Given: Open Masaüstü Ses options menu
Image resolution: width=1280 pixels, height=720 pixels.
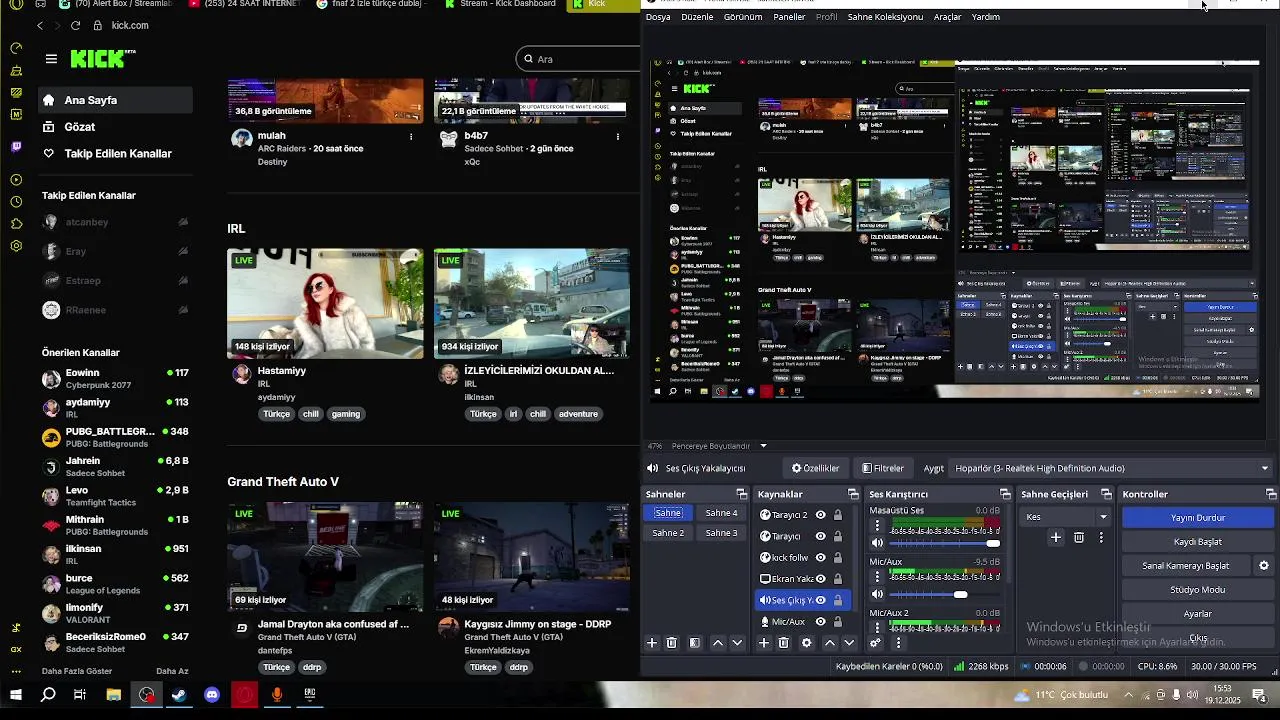Looking at the screenshot, I should (878, 528).
